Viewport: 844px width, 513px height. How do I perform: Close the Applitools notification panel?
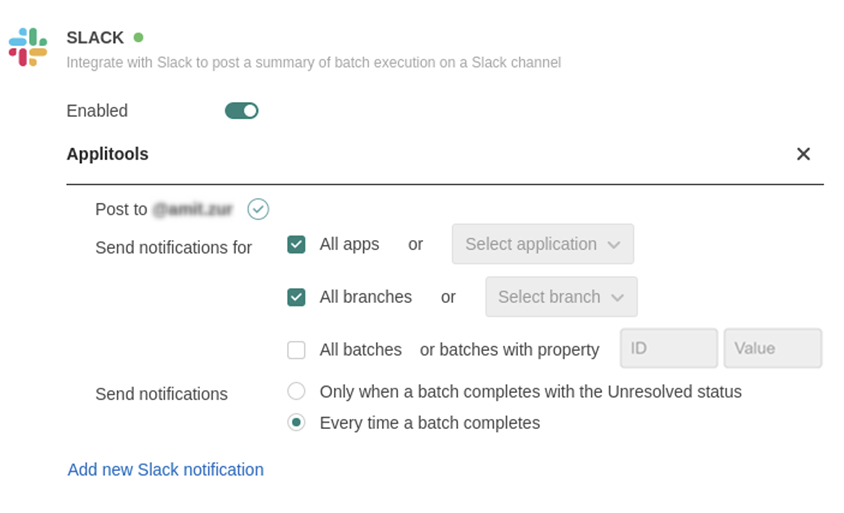coord(803,154)
